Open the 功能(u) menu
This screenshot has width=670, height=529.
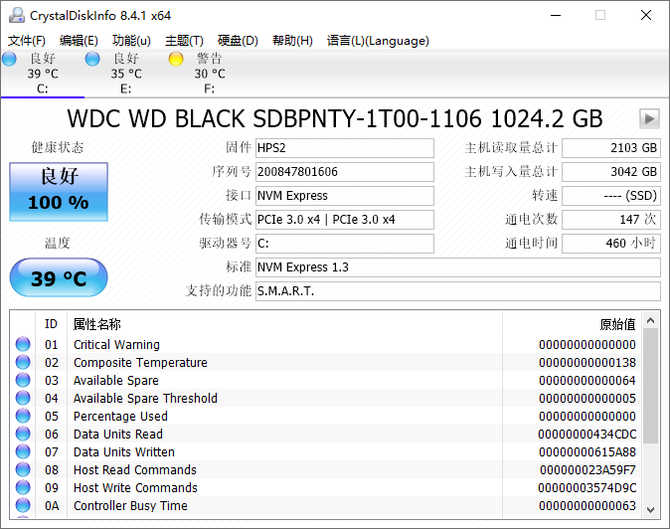point(131,41)
